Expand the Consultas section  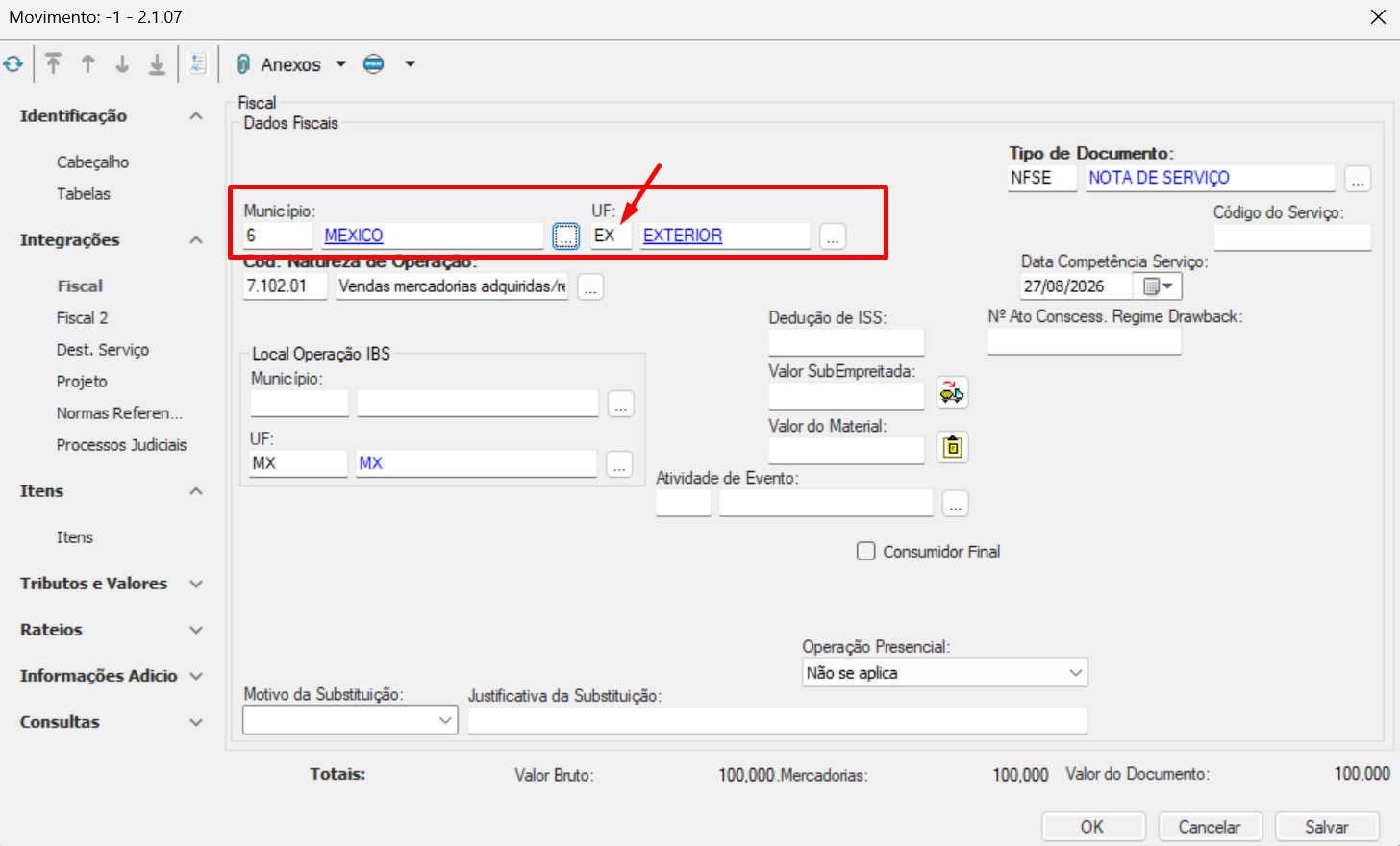tap(196, 722)
